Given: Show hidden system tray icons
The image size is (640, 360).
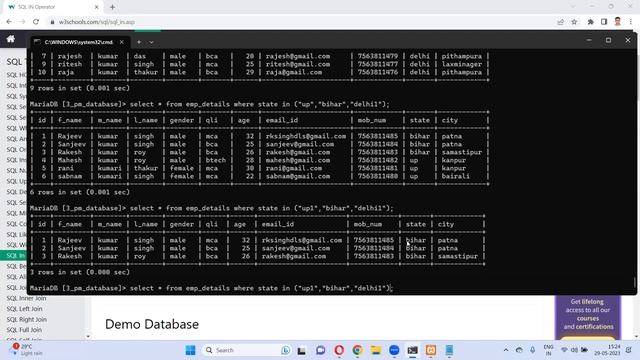Looking at the screenshot, I should click(506, 350).
